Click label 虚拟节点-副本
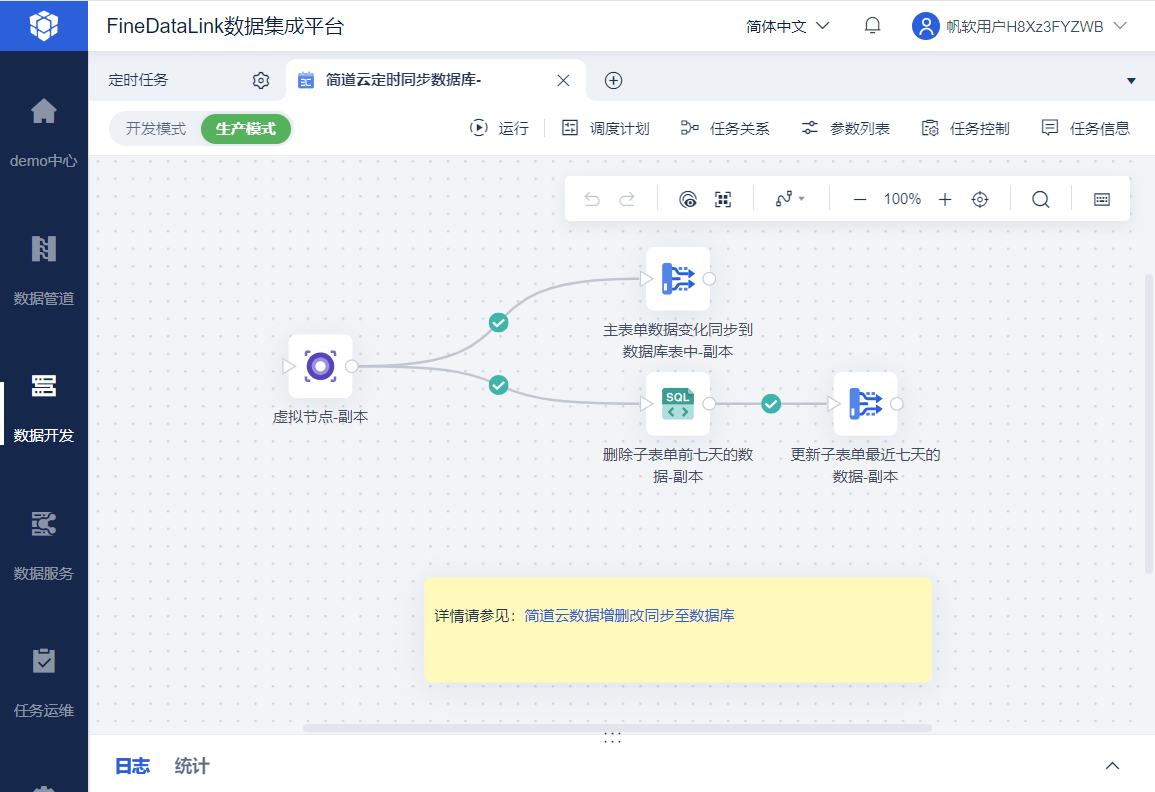This screenshot has width=1155, height=792. 320,417
